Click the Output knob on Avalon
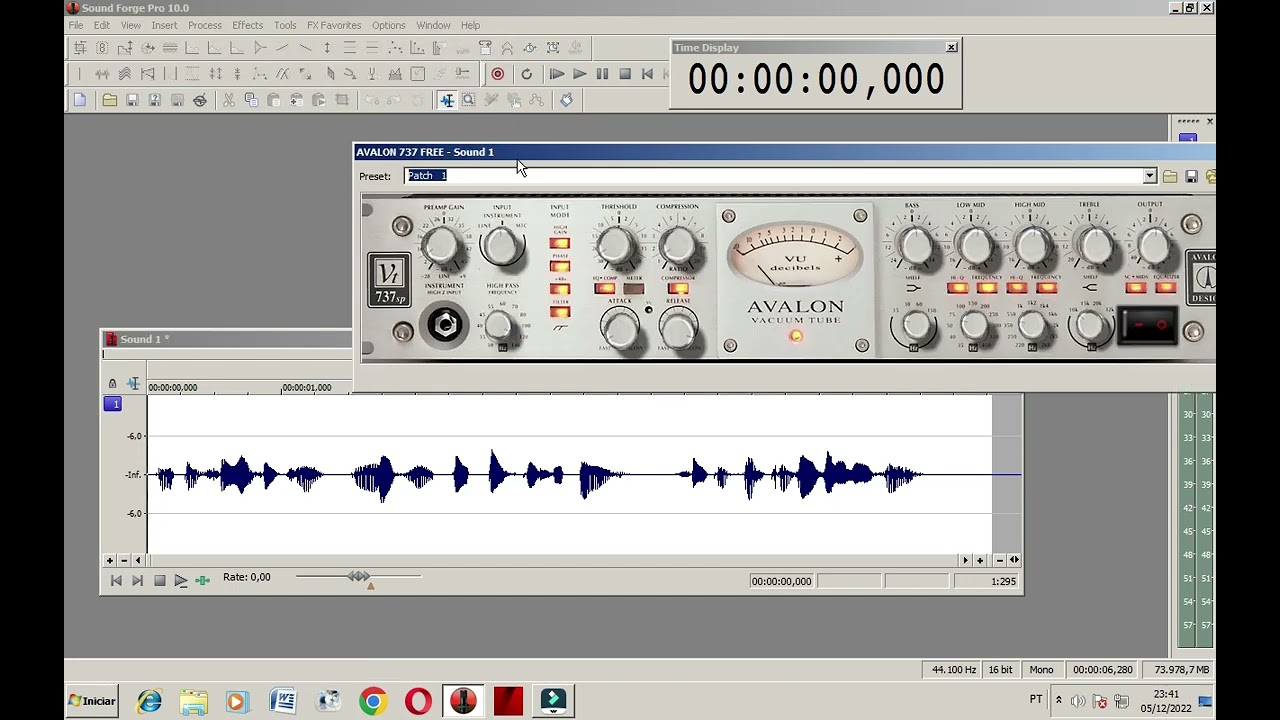Screen dimensions: 1280x720 (x=1153, y=245)
